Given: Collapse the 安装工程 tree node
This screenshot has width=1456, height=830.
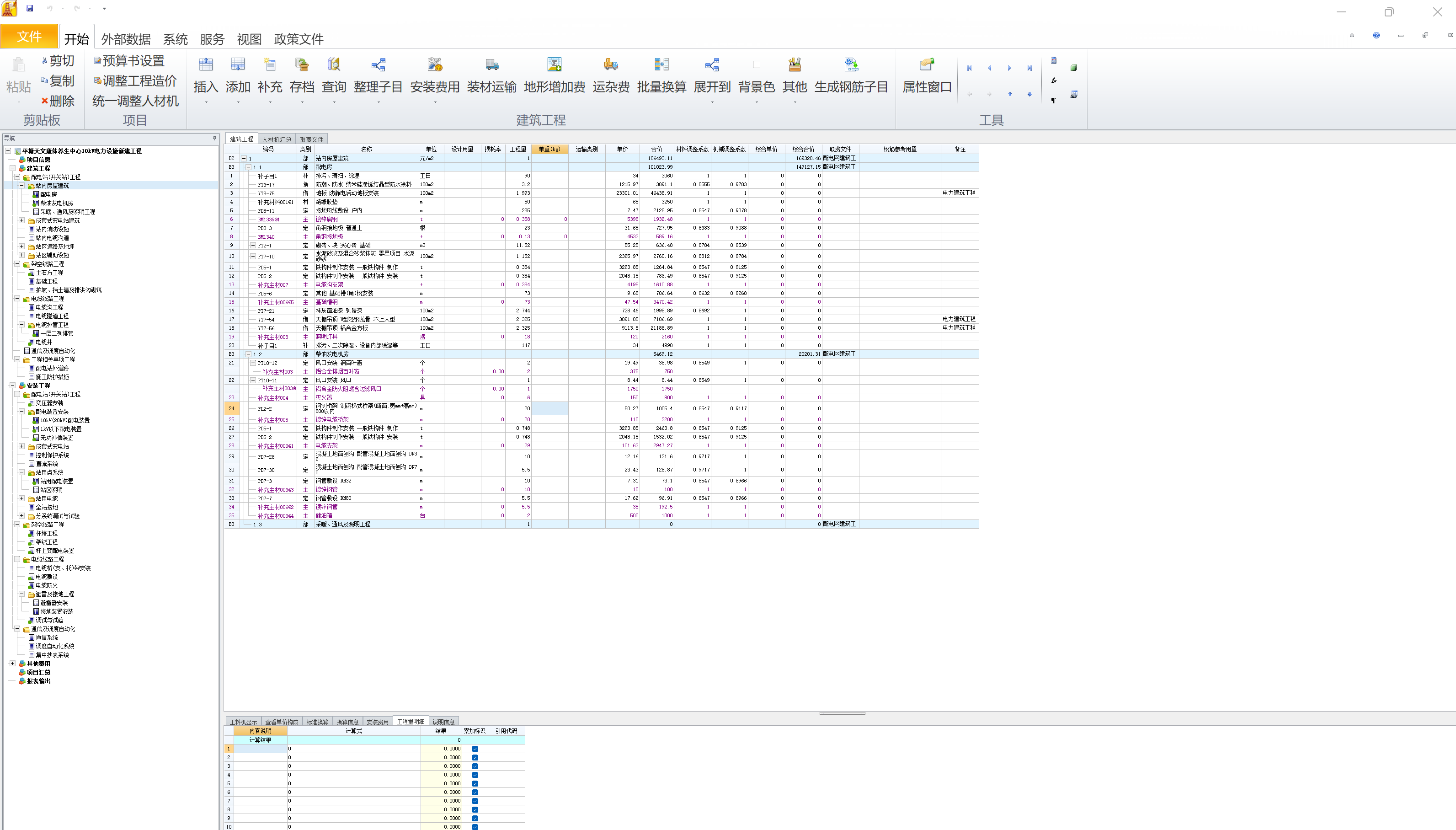Looking at the screenshot, I should [12, 386].
